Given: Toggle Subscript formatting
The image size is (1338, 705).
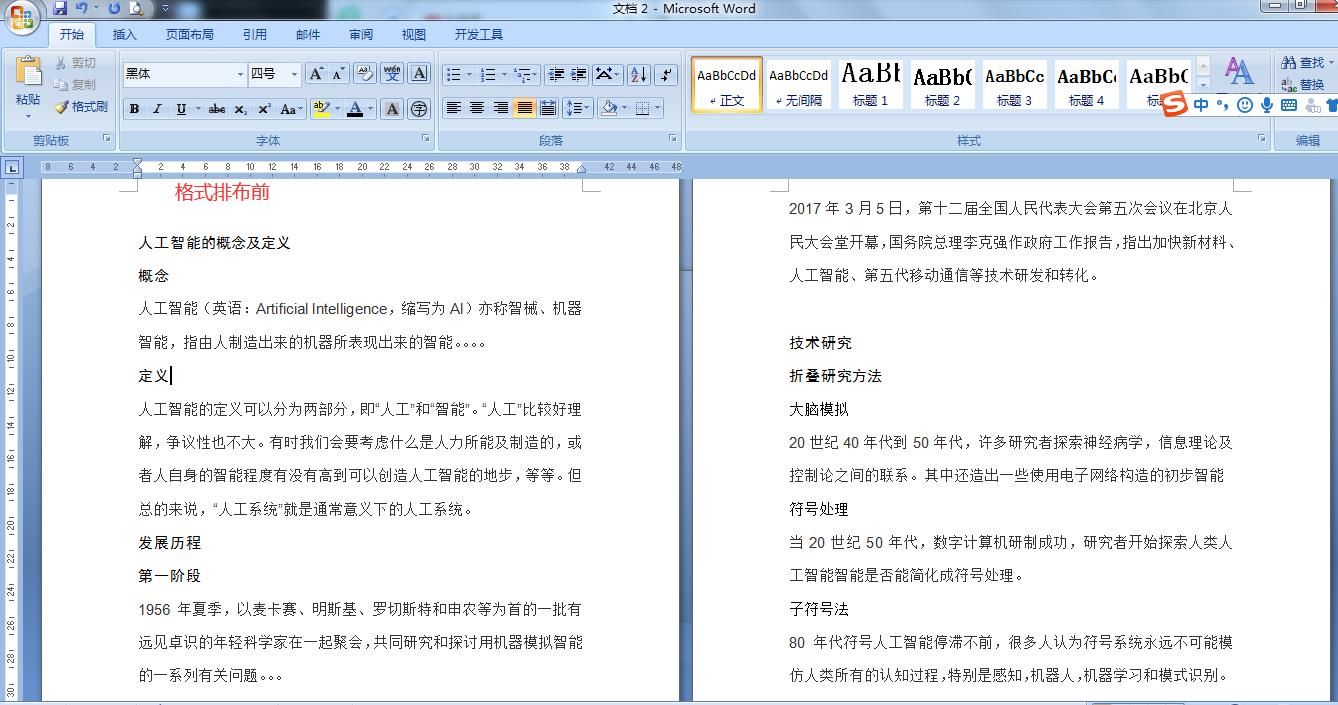Looking at the screenshot, I should [x=241, y=108].
